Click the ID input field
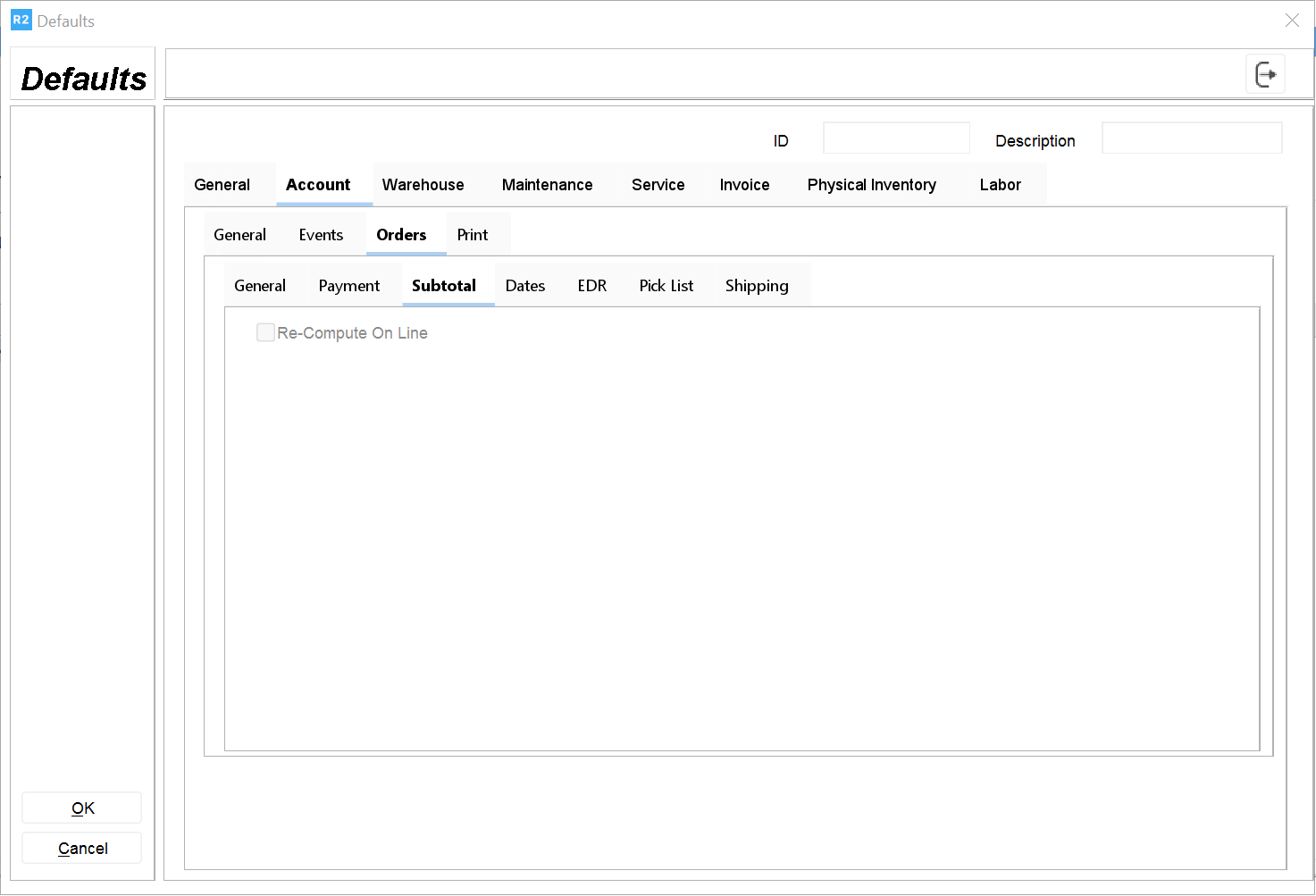This screenshot has height=896, width=1316. point(896,138)
